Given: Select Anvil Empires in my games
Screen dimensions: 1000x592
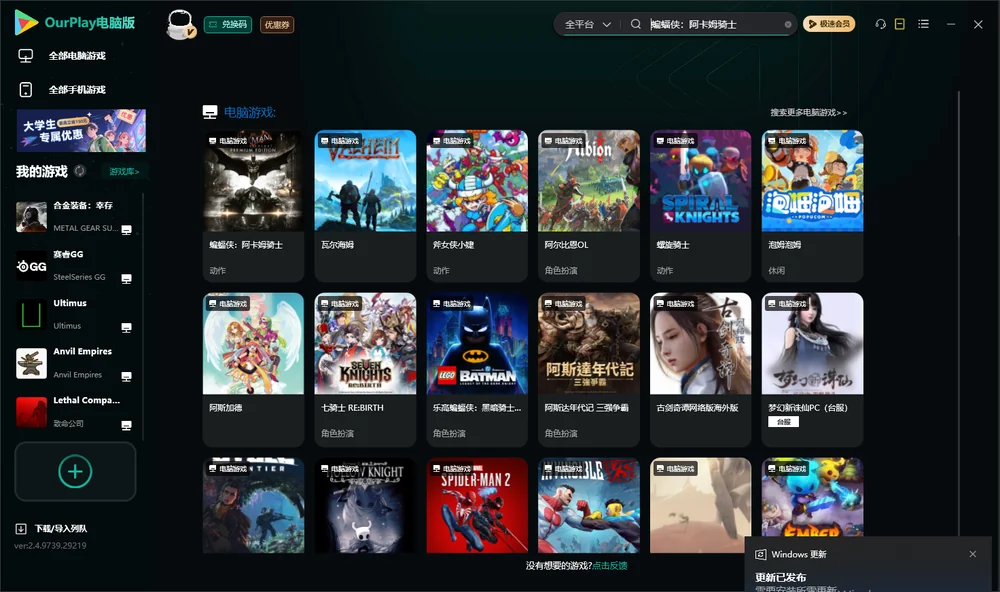Looking at the screenshot, I should (75, 363).
